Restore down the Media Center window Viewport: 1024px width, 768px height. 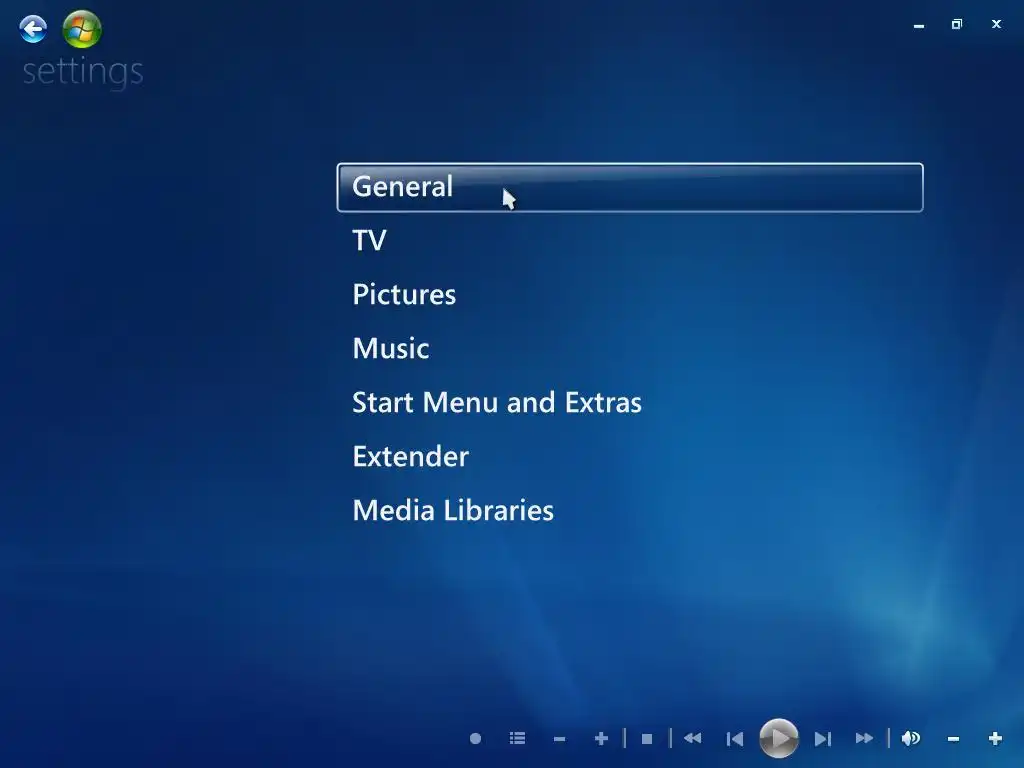[x=957, y=24]
